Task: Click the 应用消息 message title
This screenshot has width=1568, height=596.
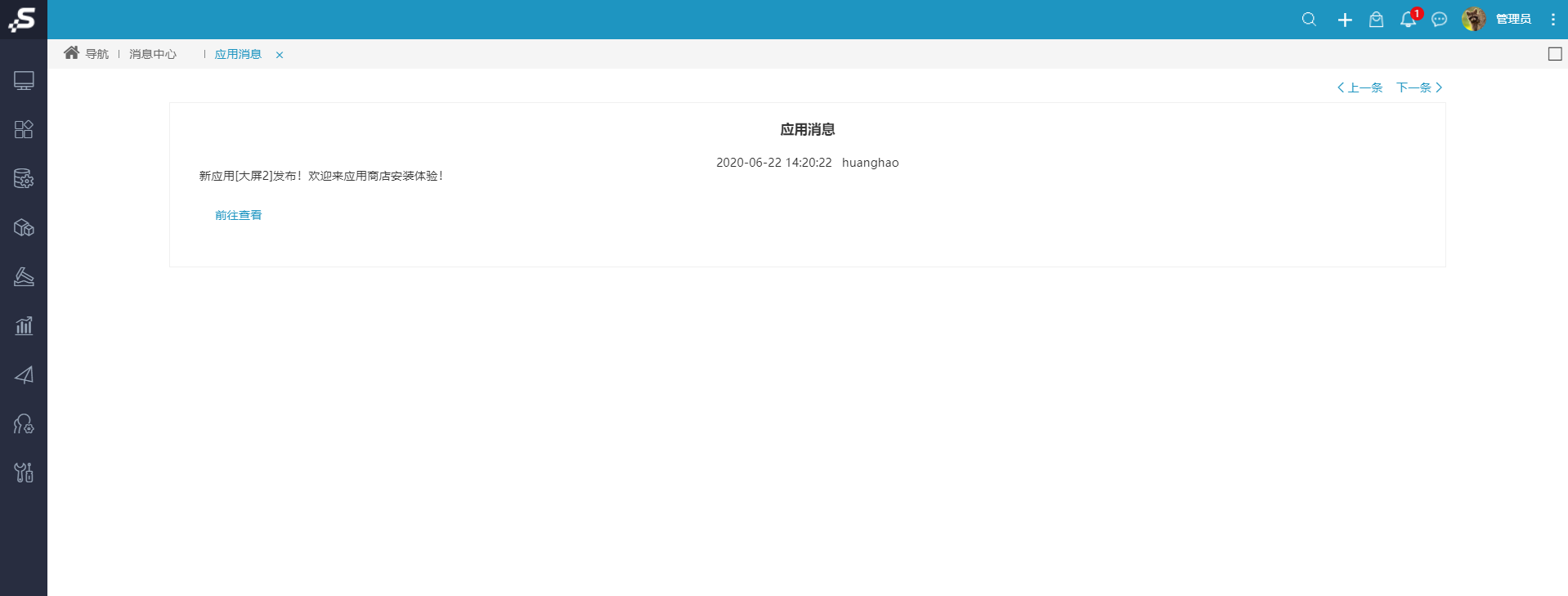Action: [x=808, y=129]
